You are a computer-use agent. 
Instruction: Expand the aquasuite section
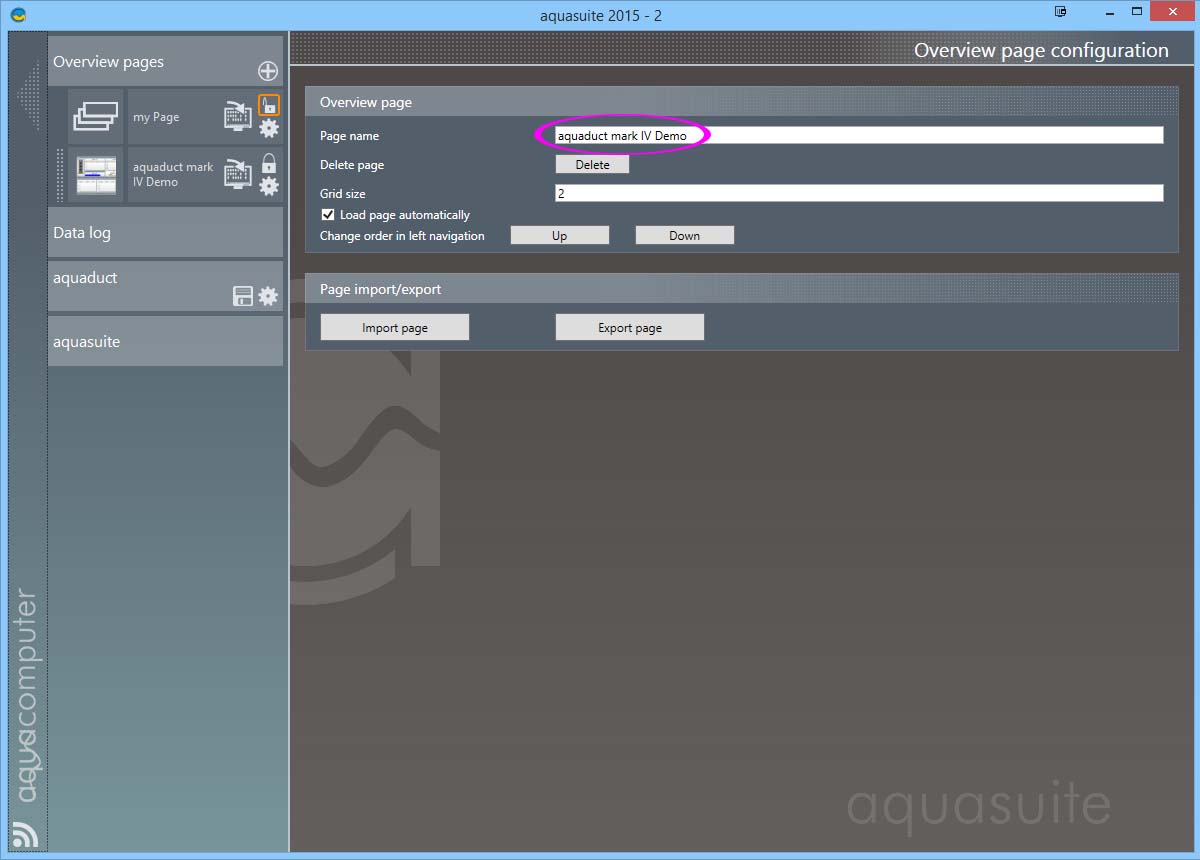click(x=166, y=341)
